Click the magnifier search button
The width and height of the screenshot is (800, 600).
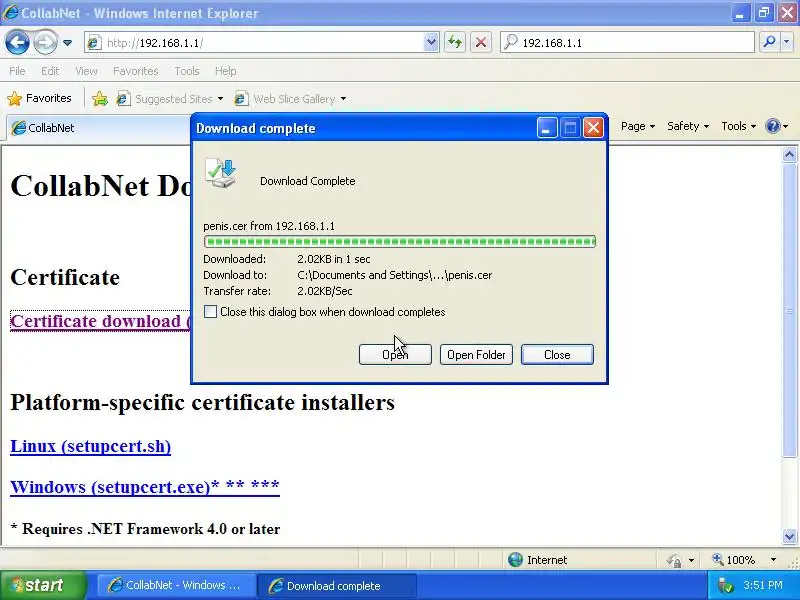(x=769, y=43)
